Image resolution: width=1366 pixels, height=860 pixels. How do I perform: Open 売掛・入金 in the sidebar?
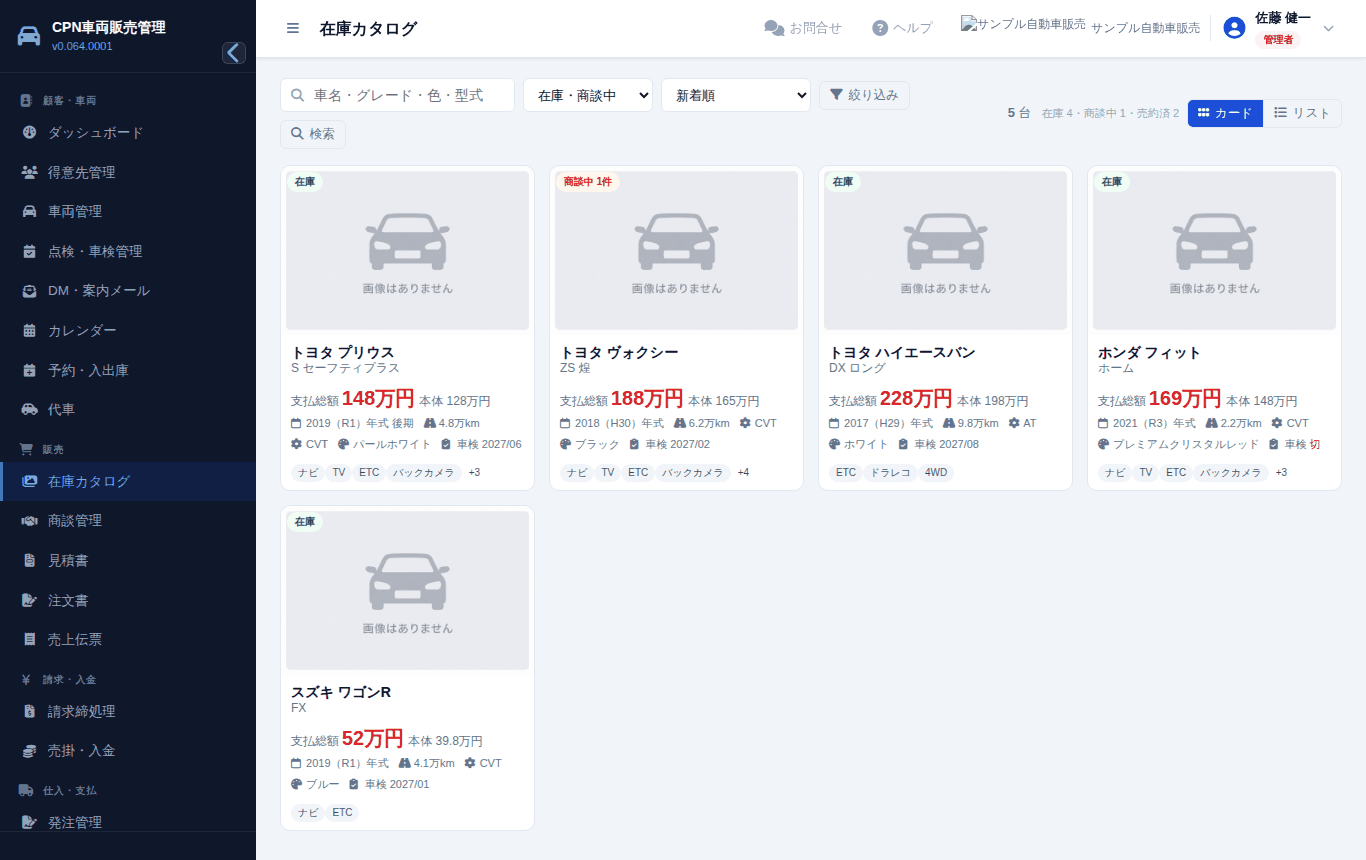click(128, 750)
